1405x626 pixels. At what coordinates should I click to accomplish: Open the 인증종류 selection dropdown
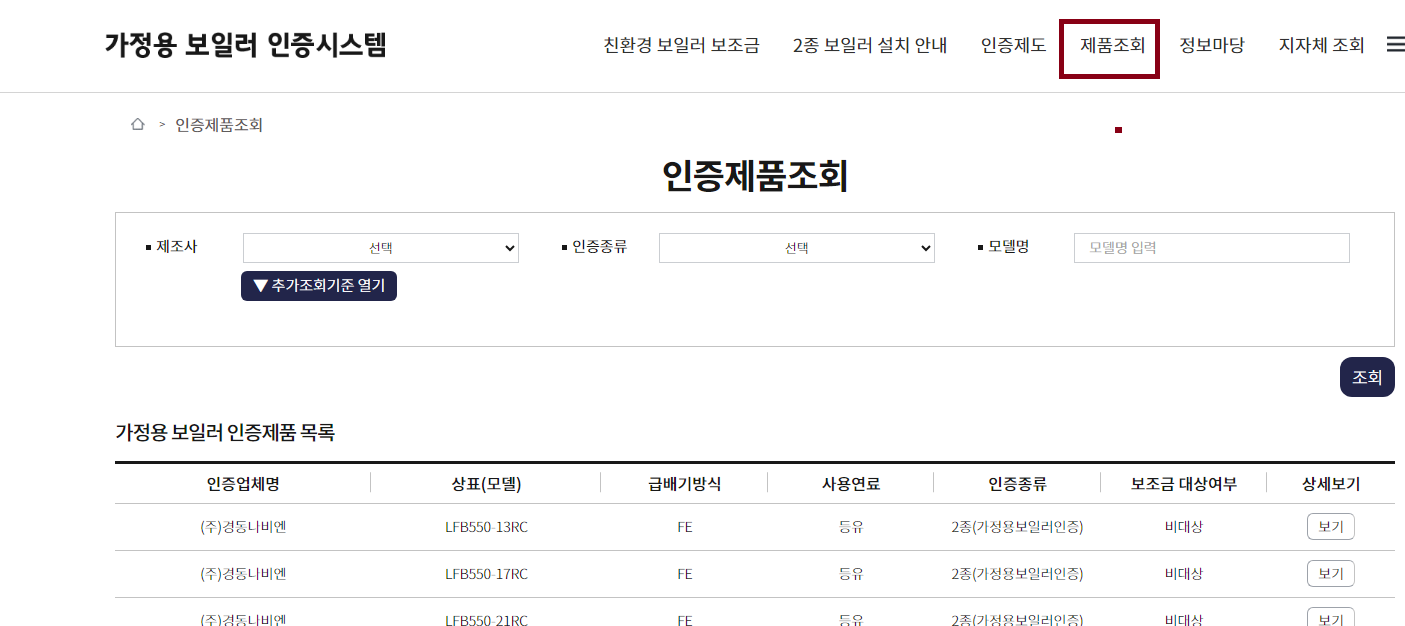point(796,248)
